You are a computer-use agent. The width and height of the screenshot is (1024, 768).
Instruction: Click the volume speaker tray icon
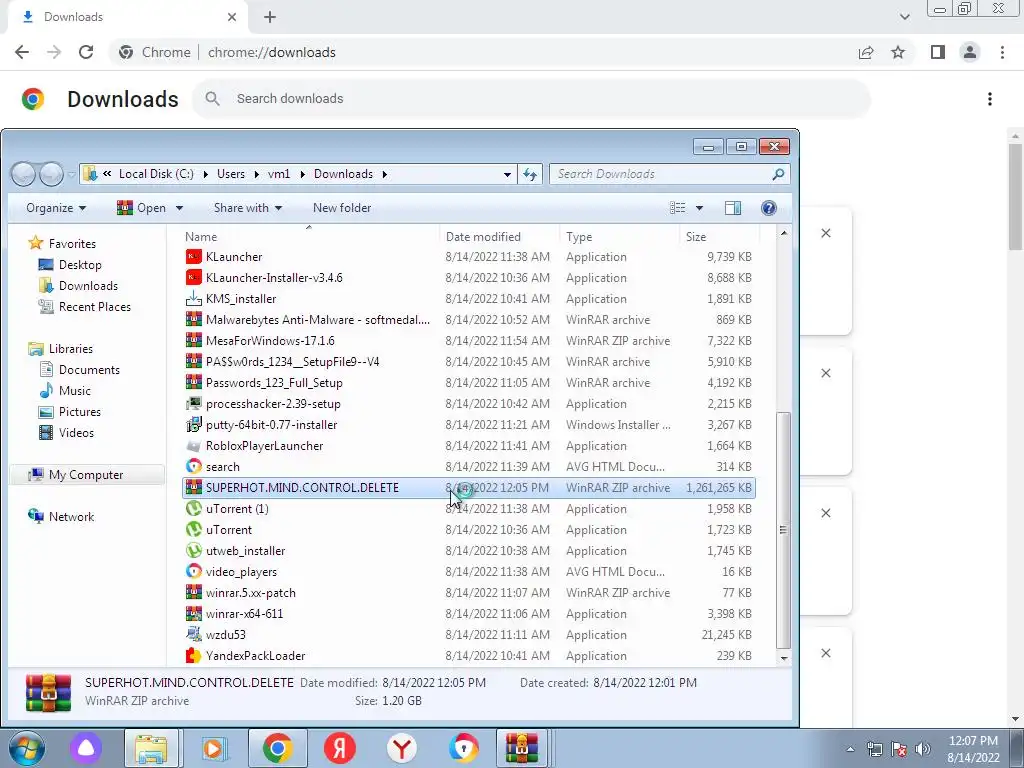[923, 749]
